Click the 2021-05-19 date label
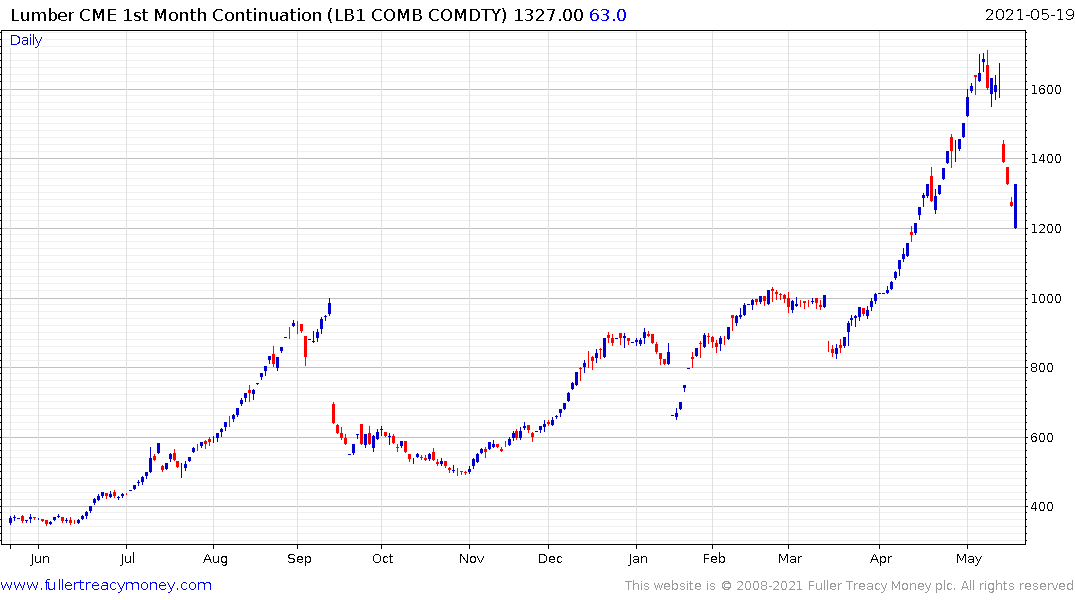Screen dimensions: 1075x600 (1029, 15)
